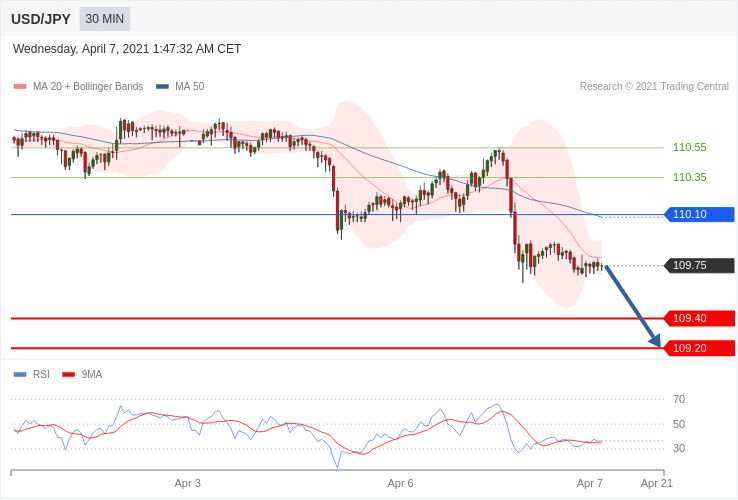Select the red 109.20 target price tag
The height and width of the screenshot is (500, 738).
coord(699,348)
